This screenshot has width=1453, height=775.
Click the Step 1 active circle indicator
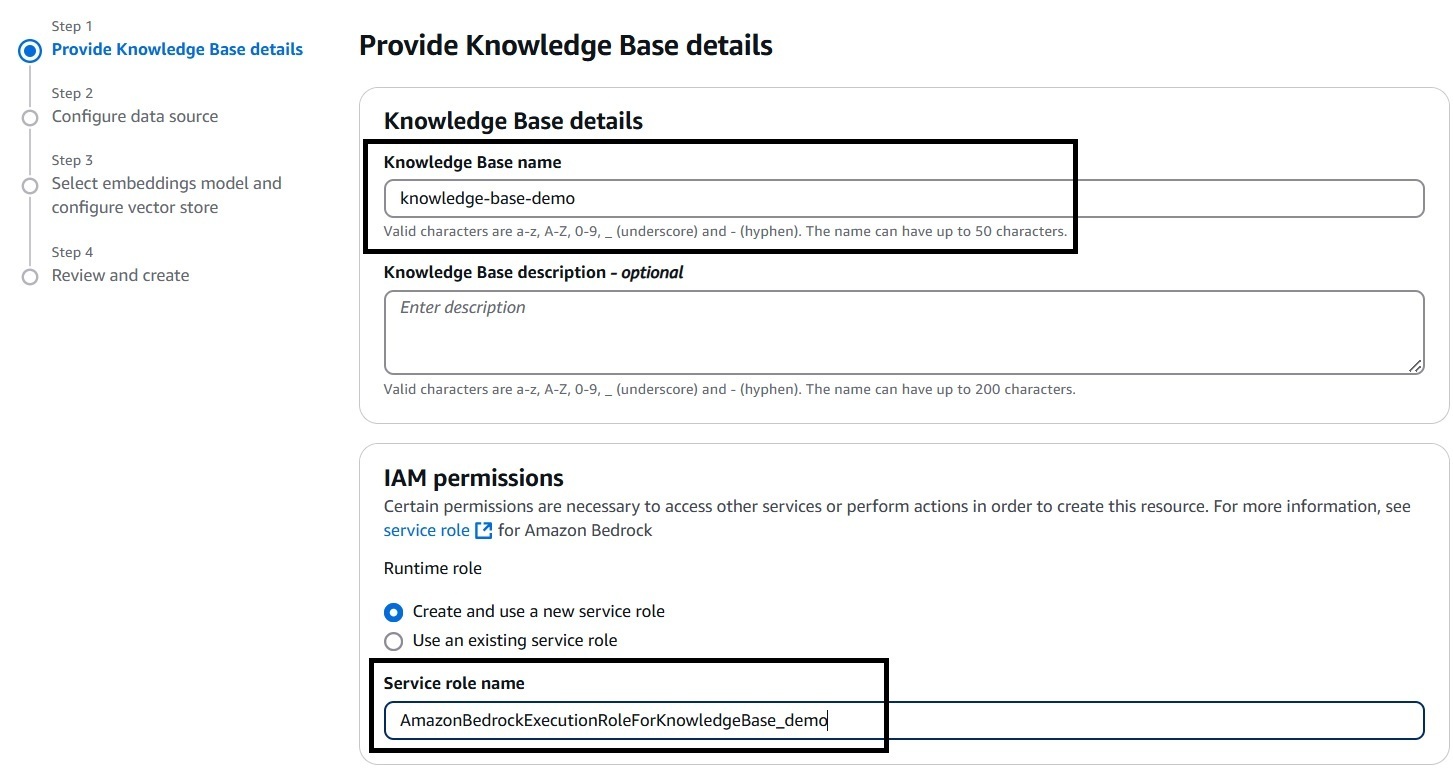pyautogui.click(x=30, y=50)
